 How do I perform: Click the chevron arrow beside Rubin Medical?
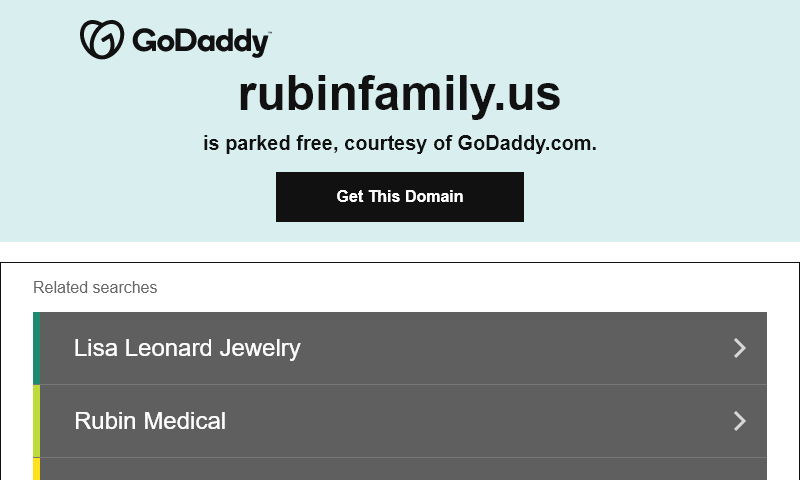click(740, 421)
